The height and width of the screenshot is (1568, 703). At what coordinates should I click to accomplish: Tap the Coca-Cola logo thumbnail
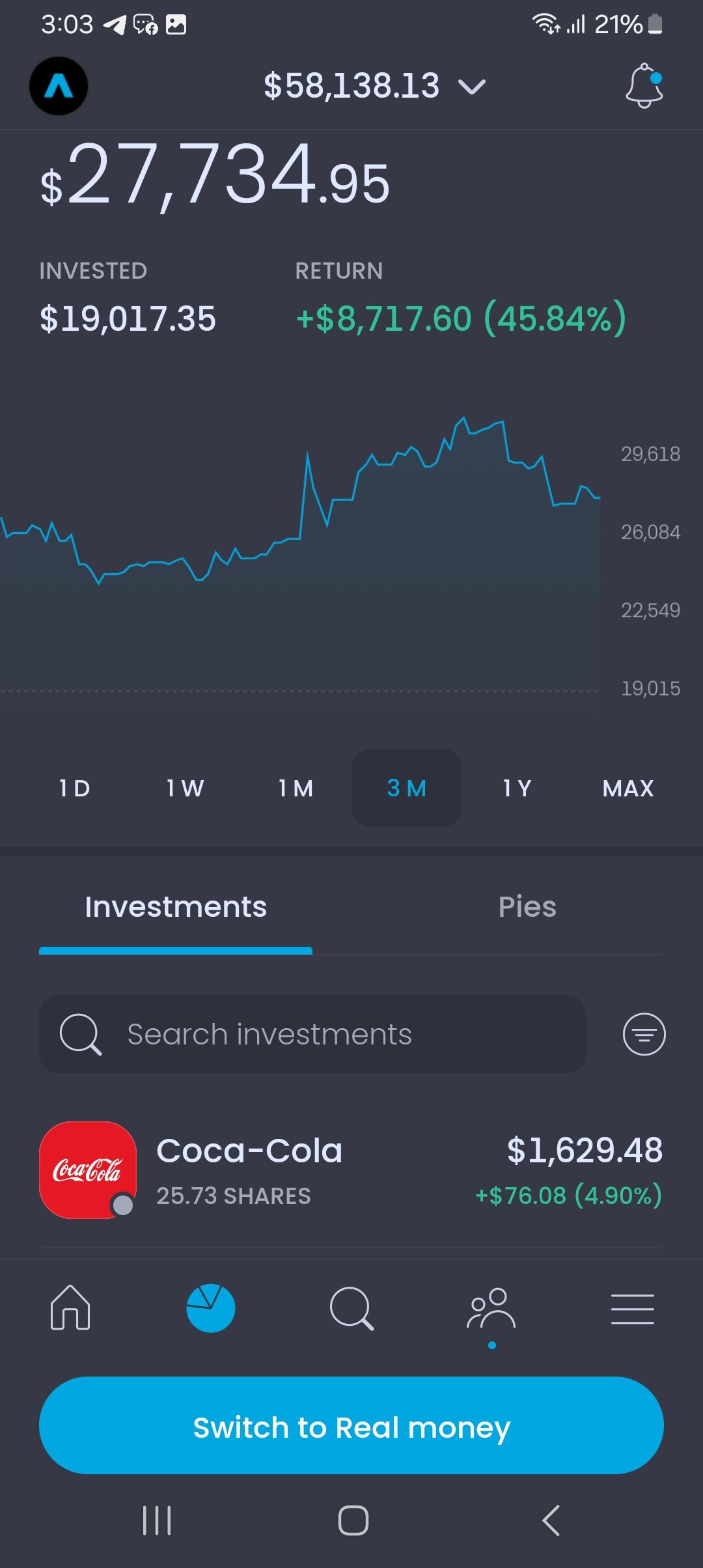click(88, 1170)
